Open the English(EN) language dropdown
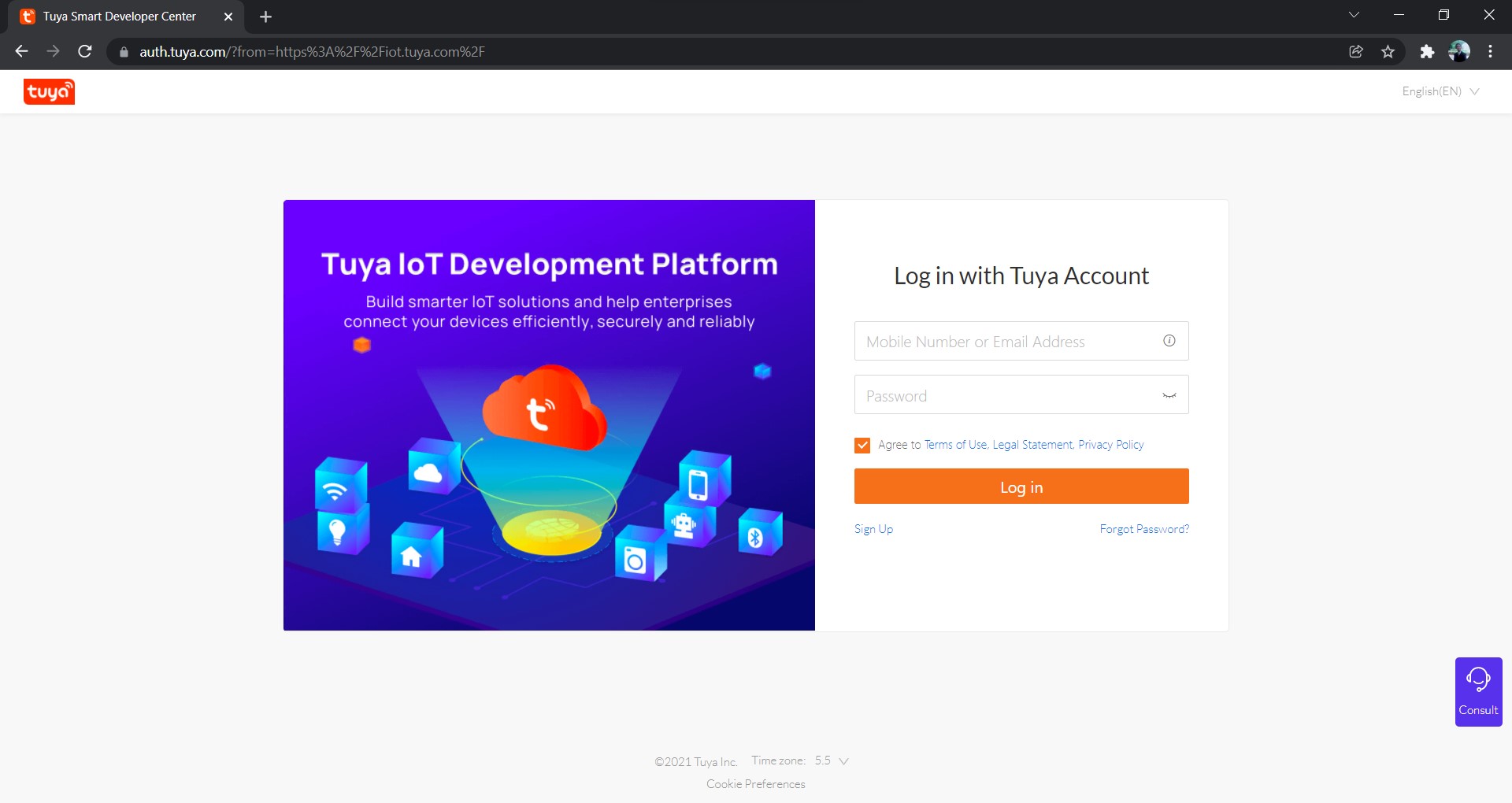This screenshot has height=803, width=1512. (x=1440, y=91)
